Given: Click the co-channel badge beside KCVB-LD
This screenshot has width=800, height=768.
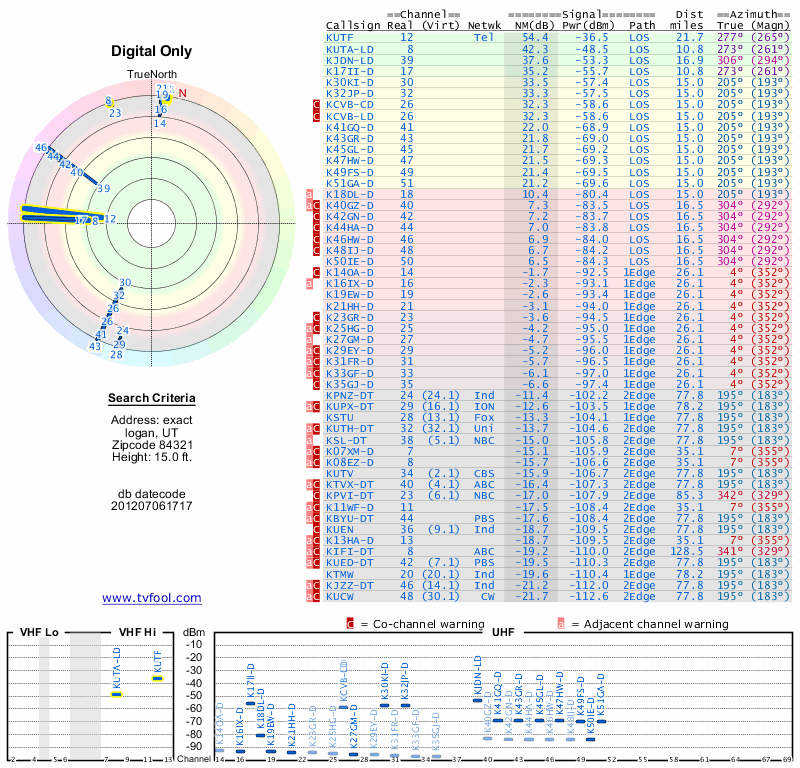Looking at the screenshot, I should pyautogui.click(x=316, y=116).
